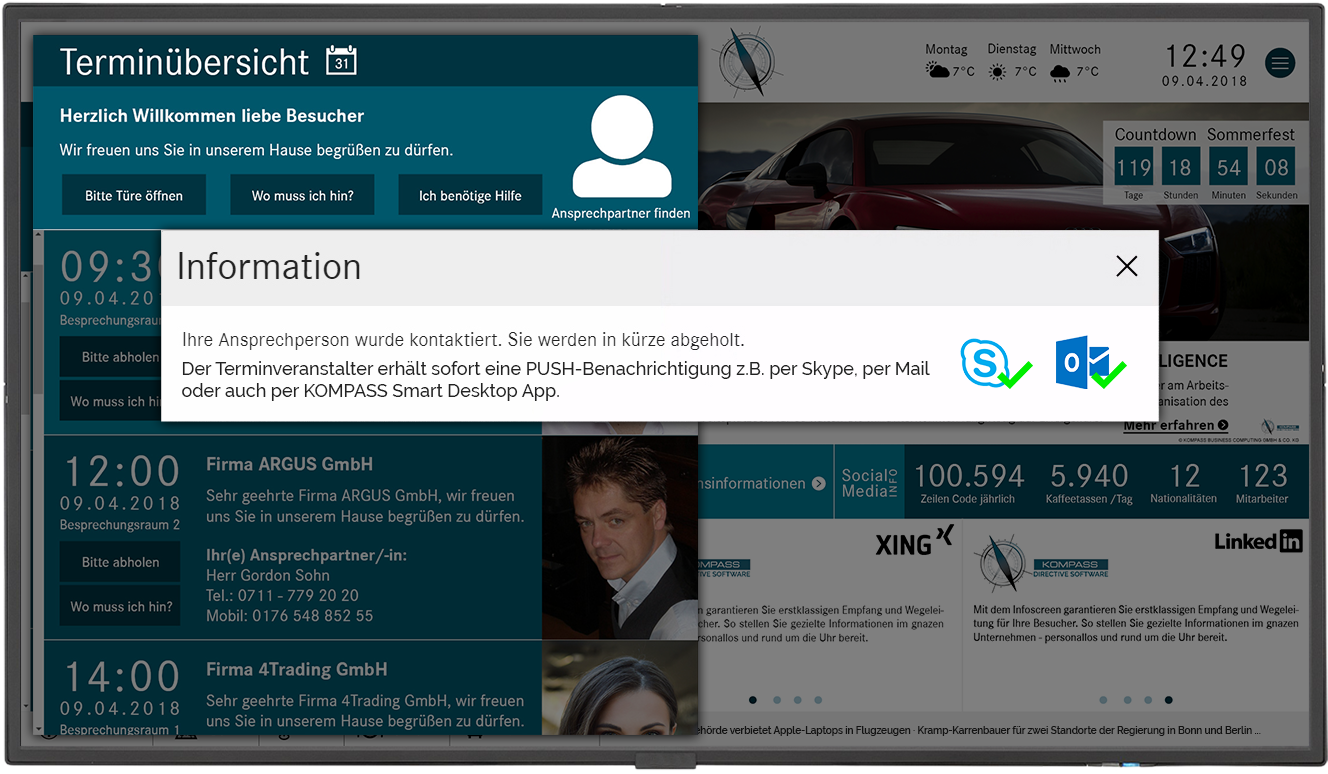Click Wo muss ich hin? for ARGUS appointment

pos(121,606)
